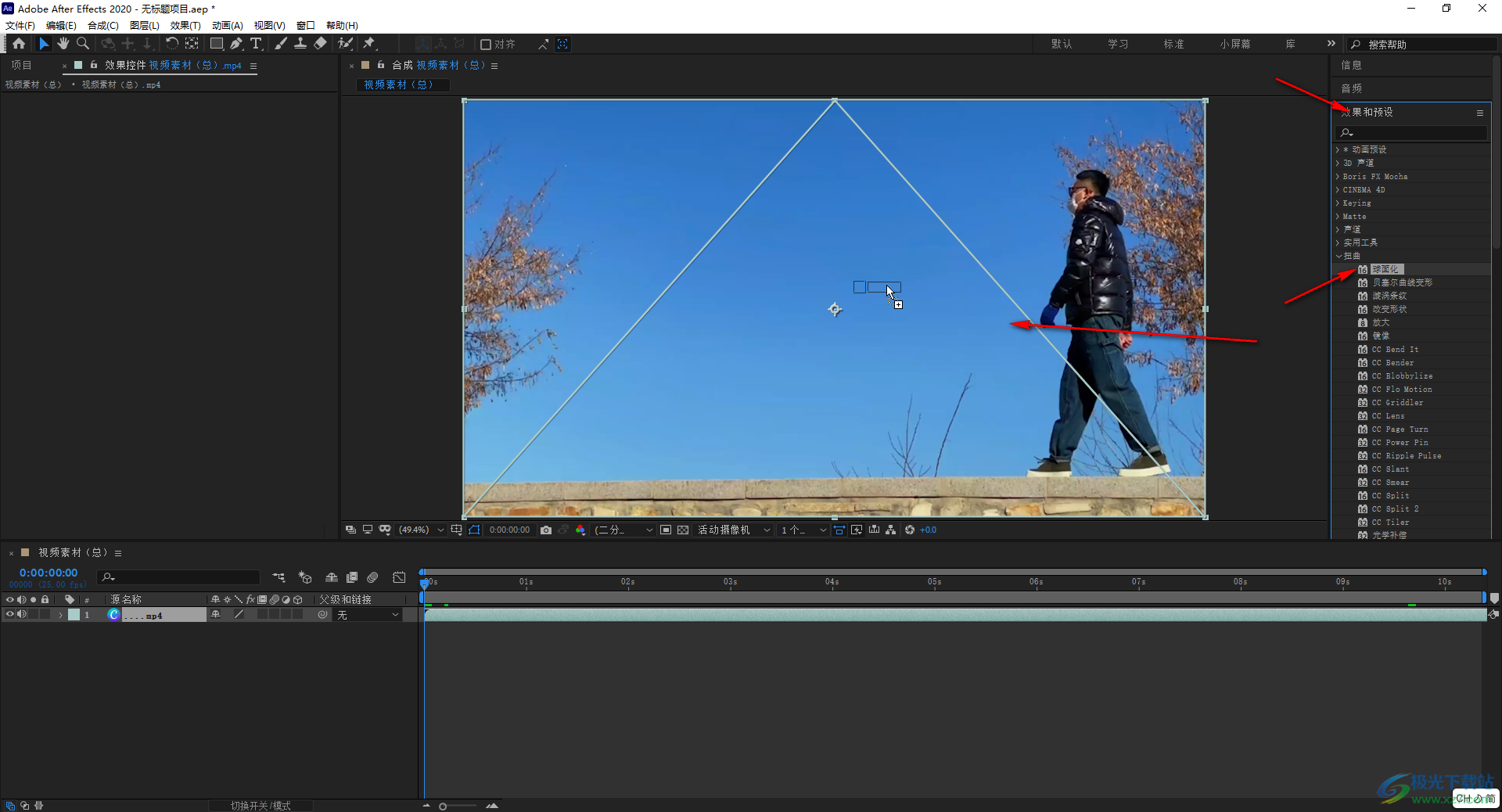This screenshot has width=1502, height=812.
Task: Toggle solo switch for layer 1
Action: click(x=33, y=615)
